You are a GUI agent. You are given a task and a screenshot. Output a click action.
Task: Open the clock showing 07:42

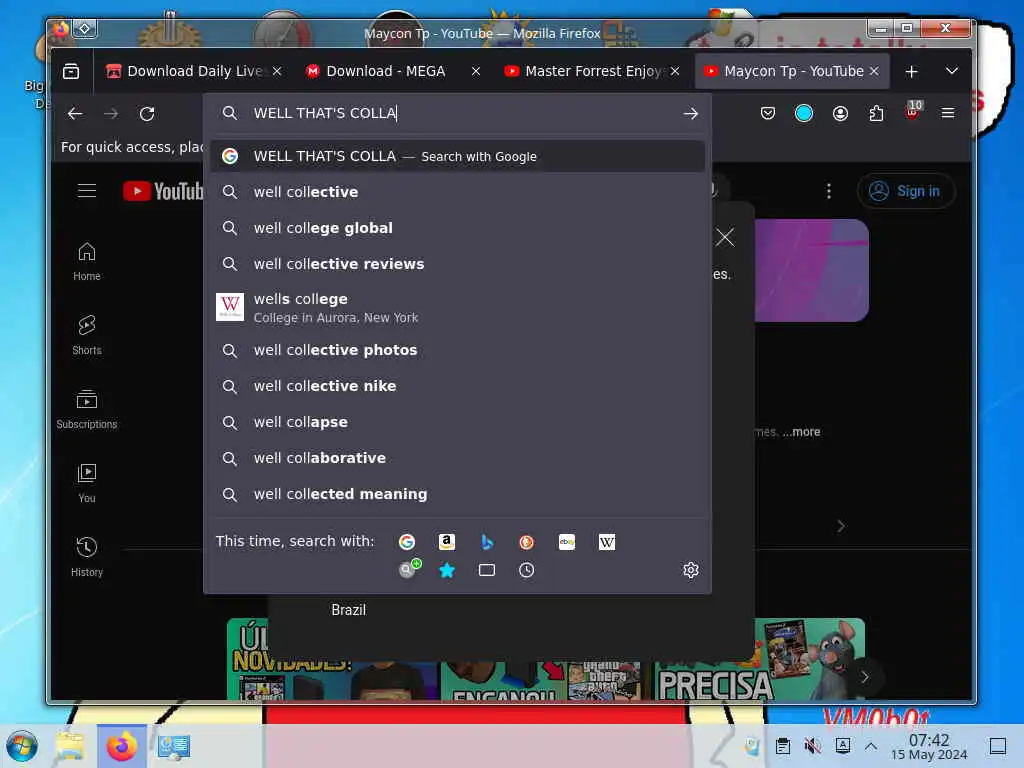point(929,746)
